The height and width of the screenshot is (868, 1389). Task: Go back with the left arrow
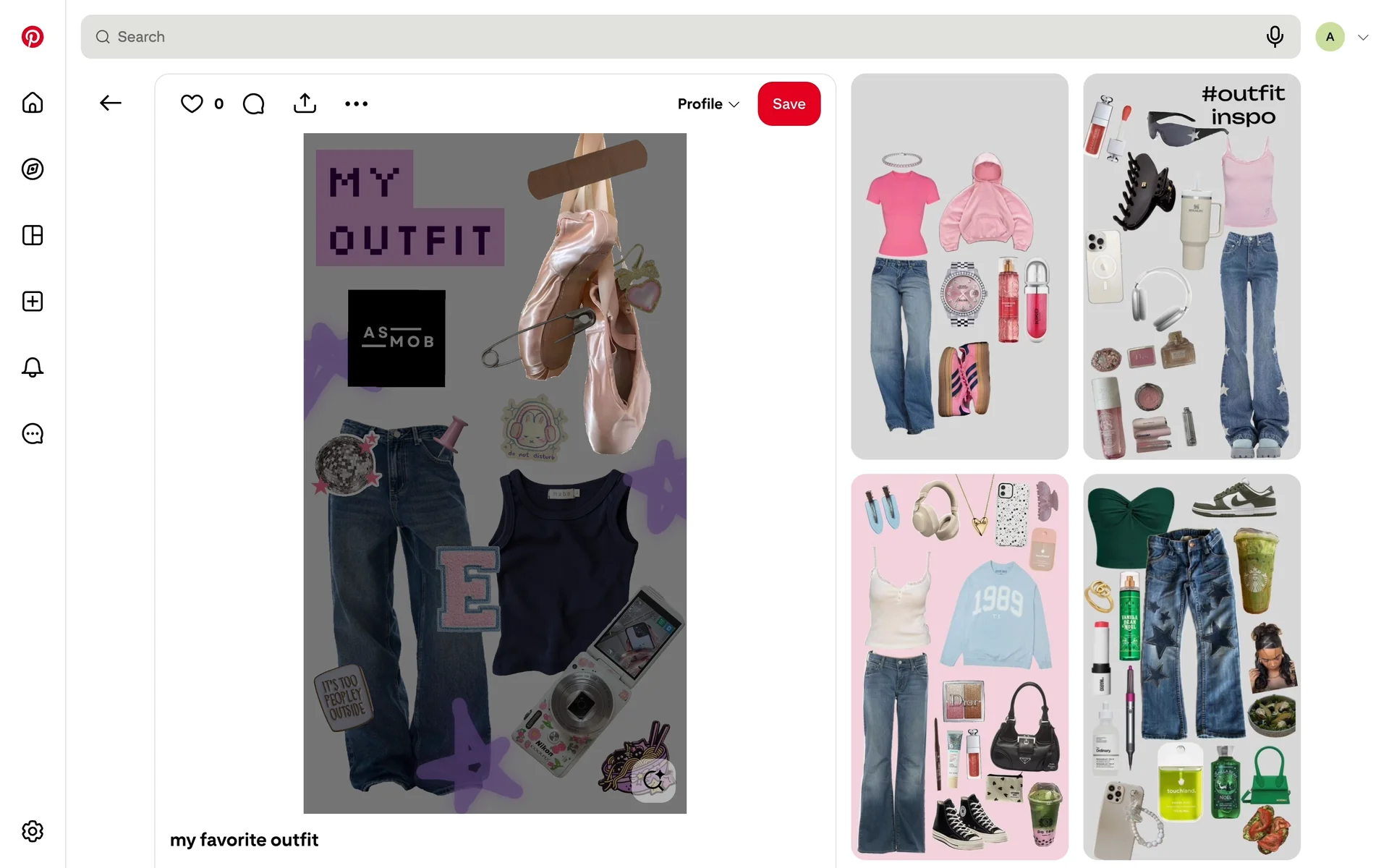tap(110, 103)
